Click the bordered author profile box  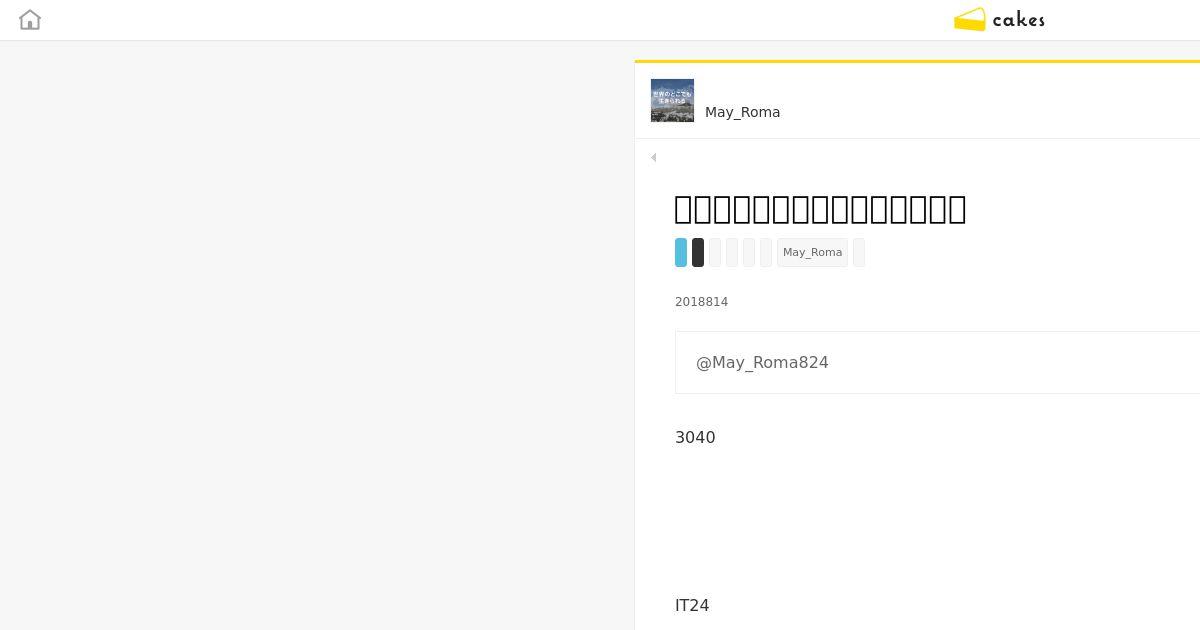click(938, 362)
